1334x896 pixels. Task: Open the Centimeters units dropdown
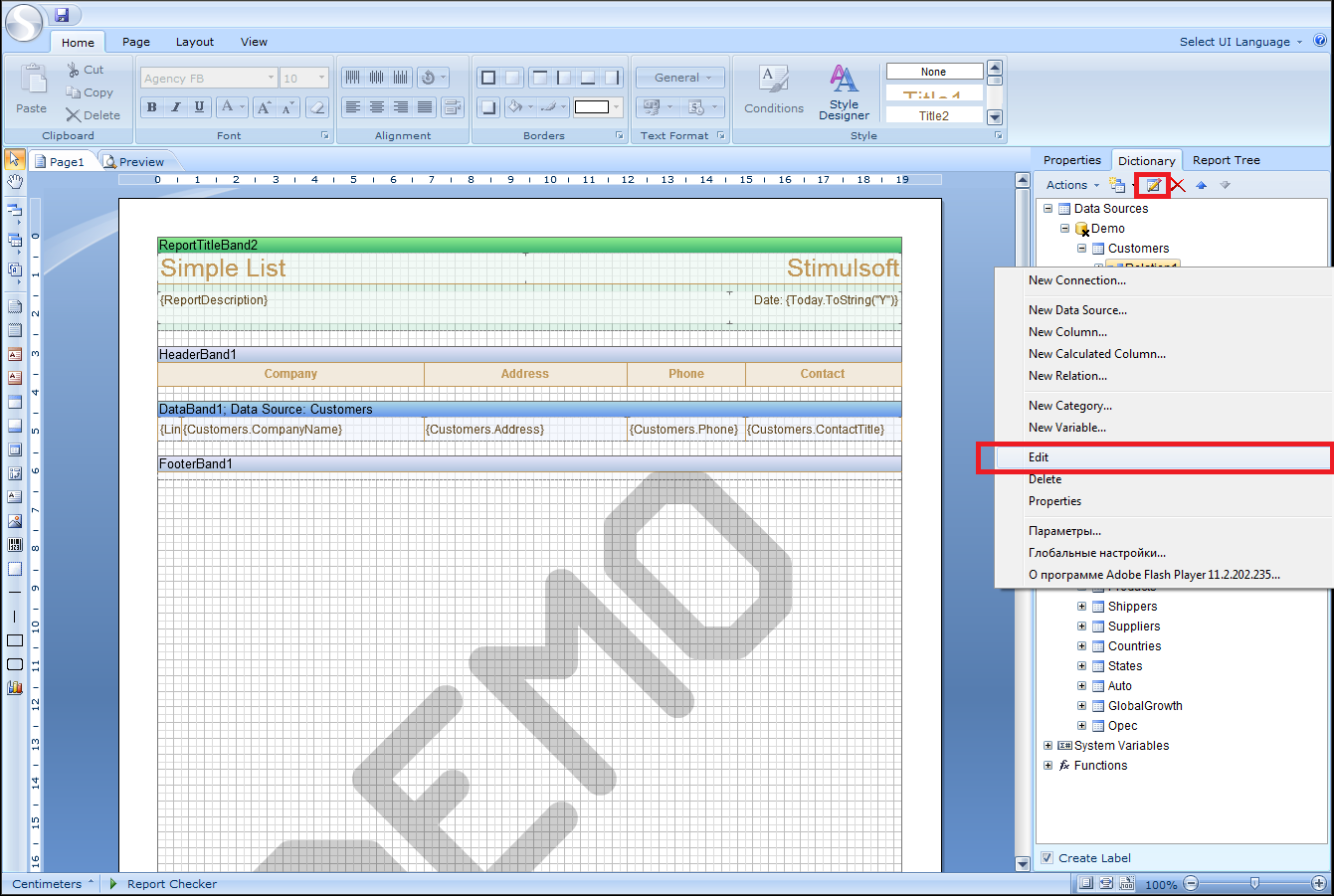(53, 884)
